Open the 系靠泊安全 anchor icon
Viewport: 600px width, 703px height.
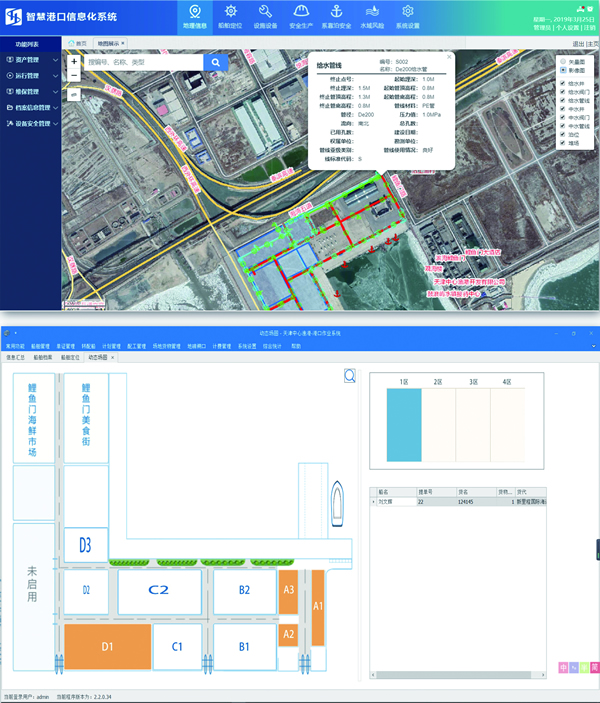pyautogui.click(x=336, y=11)
